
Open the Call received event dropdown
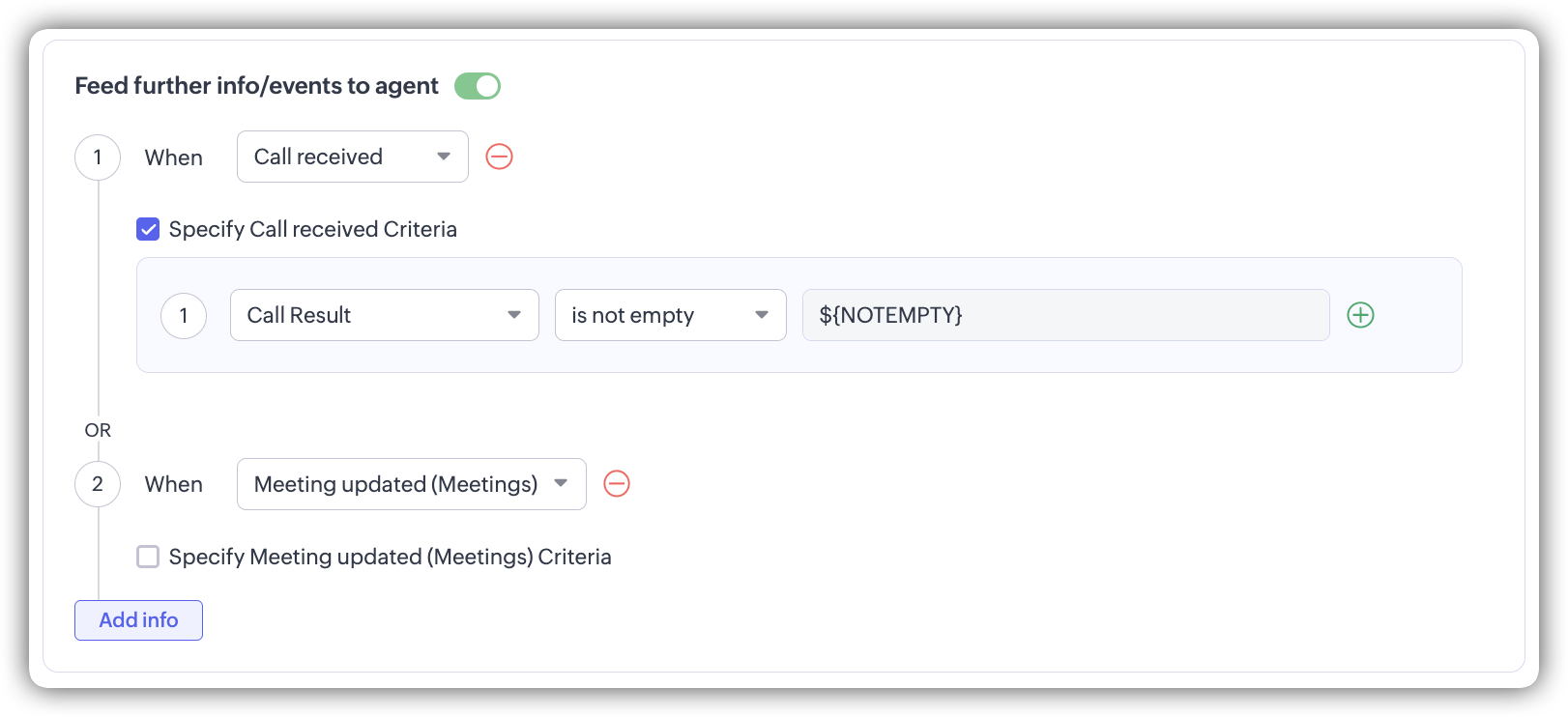coord(352,157)
